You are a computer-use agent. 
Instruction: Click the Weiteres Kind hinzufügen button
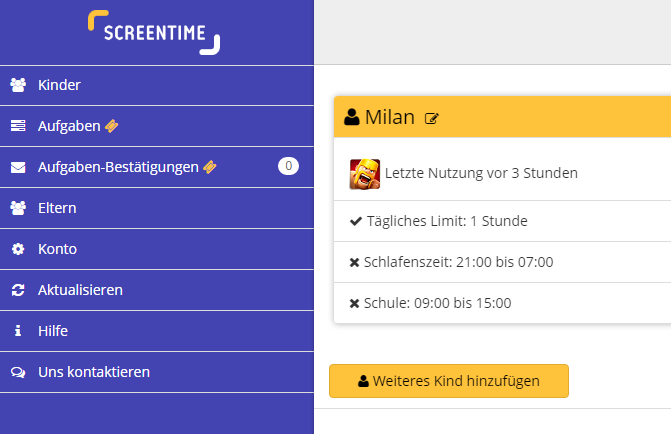449,381
